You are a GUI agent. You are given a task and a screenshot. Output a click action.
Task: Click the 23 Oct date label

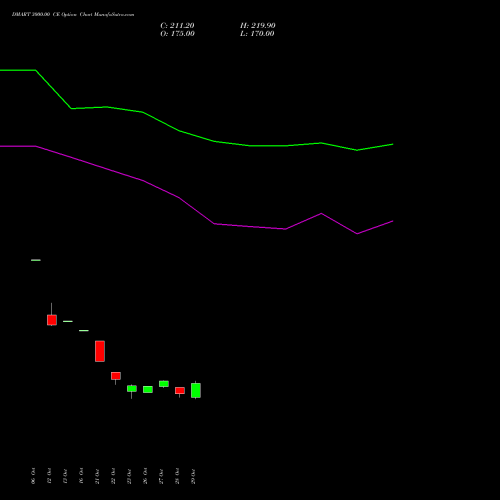pos(129,476)
